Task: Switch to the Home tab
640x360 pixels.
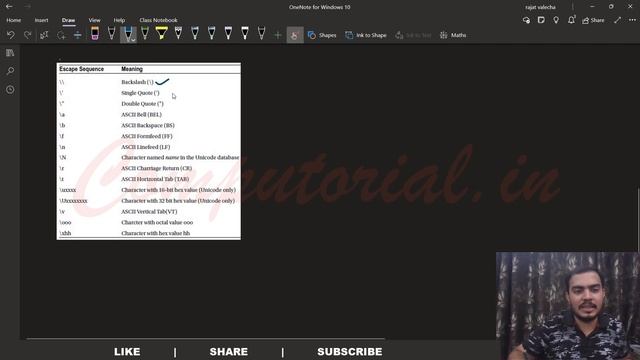Action: pyautogui.click(x=13, y=20)
